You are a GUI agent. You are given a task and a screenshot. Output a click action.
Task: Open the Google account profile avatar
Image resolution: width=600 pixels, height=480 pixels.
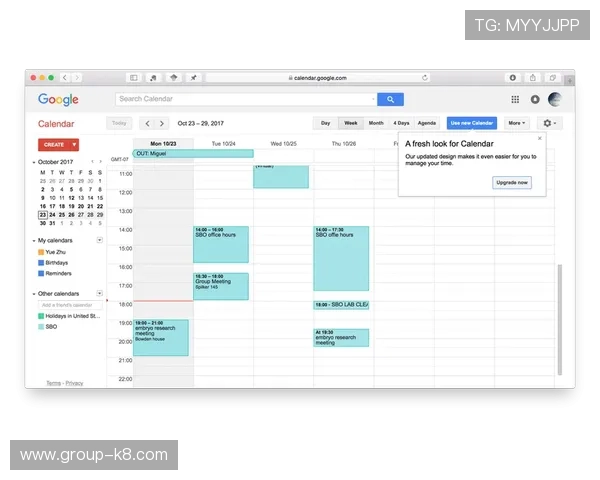click(x=555, y=99)
